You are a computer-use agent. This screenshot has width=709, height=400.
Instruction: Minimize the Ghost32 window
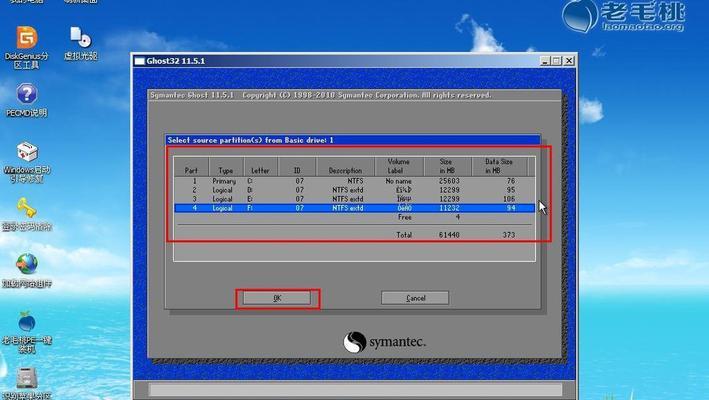(545, 61)
